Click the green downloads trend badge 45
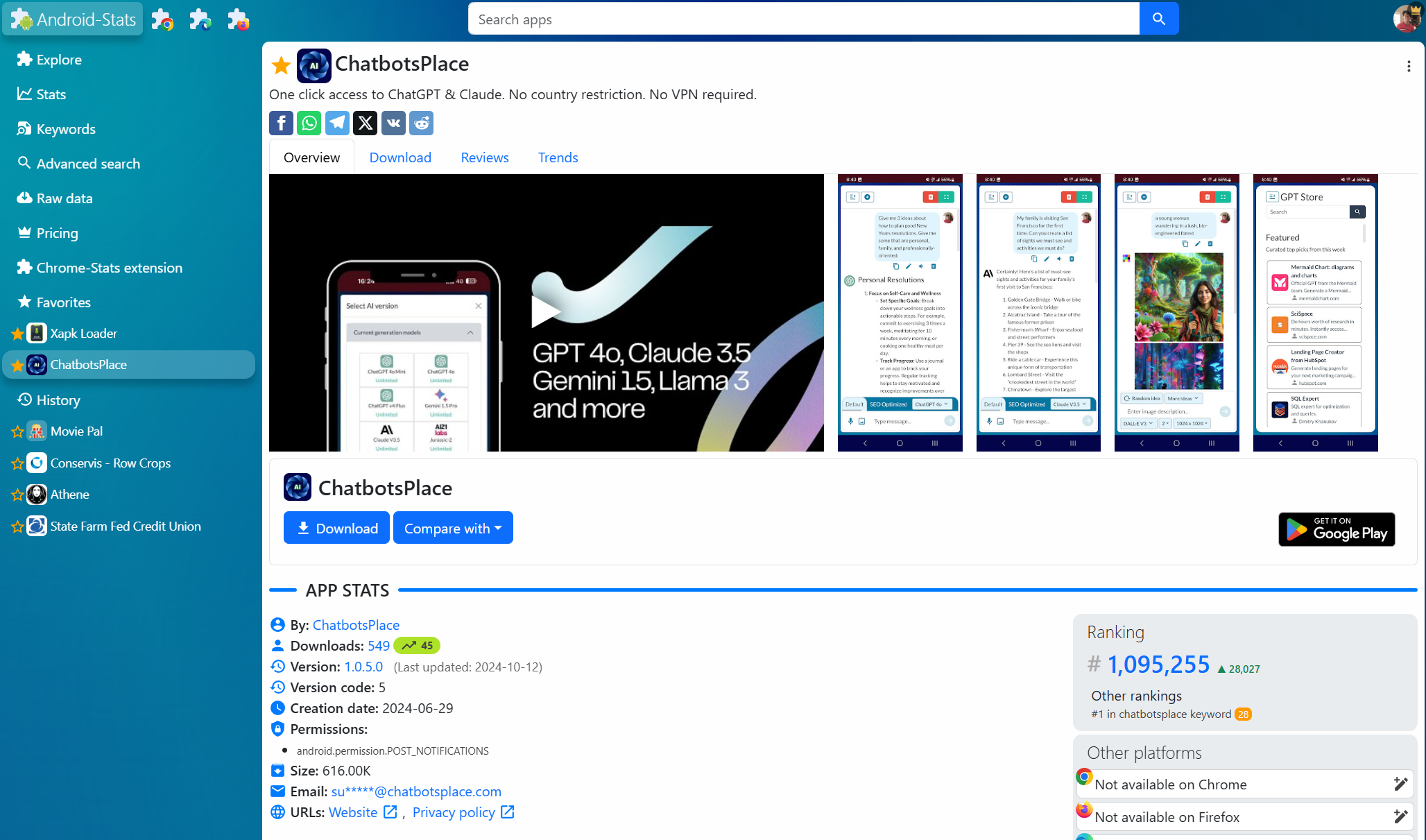This screenshot has width=1426, height=840. (417, 646)
